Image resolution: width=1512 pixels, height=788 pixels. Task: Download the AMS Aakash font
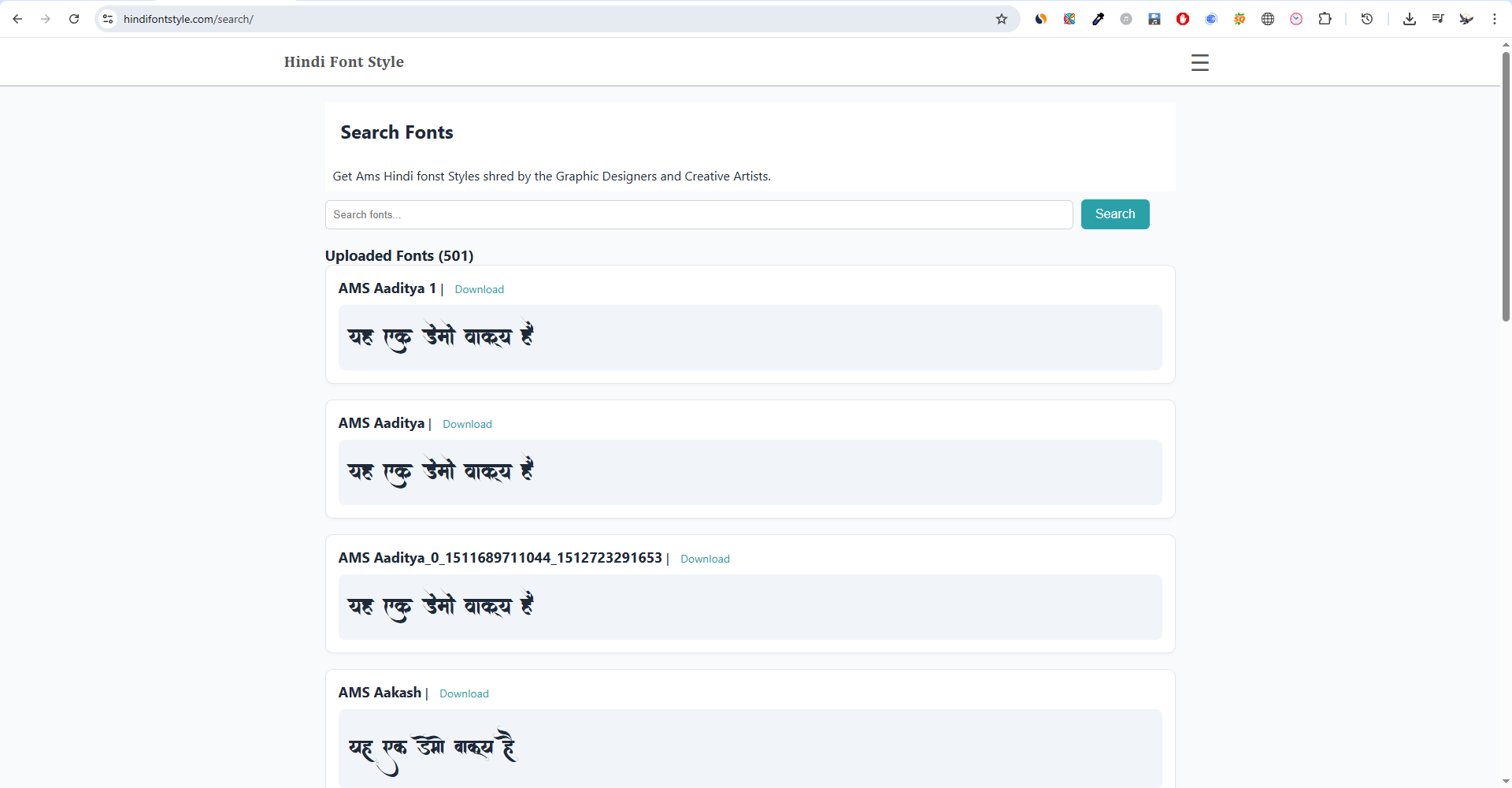coord(464,693)
